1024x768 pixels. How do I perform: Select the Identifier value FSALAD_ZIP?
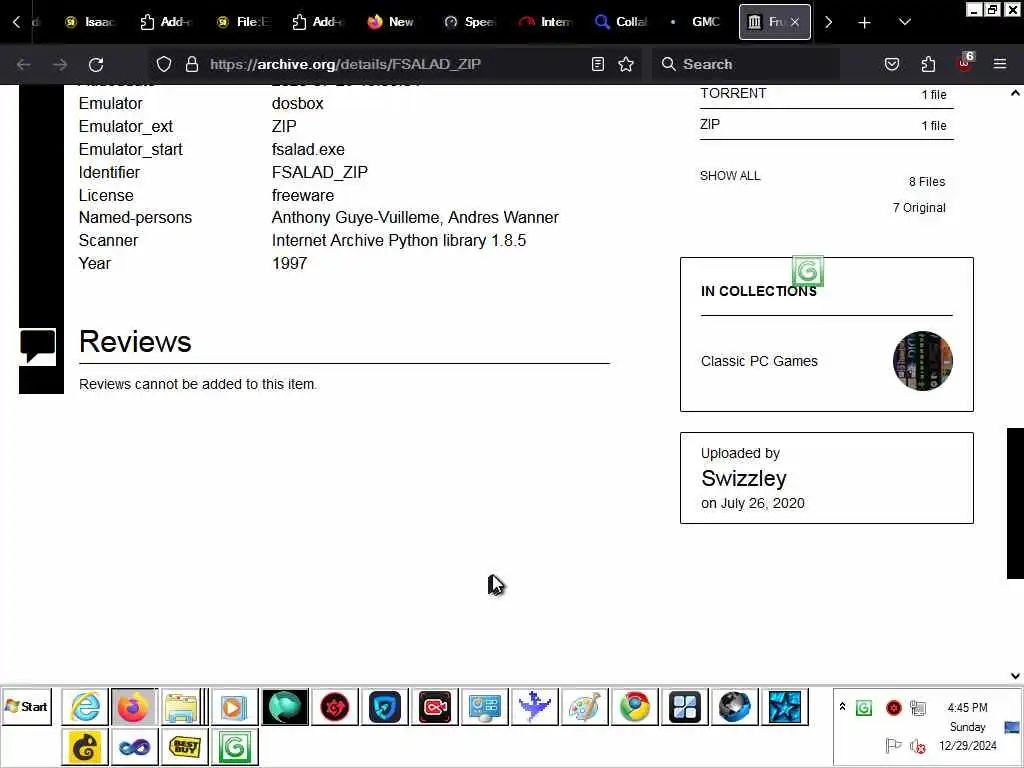(319, 172)
